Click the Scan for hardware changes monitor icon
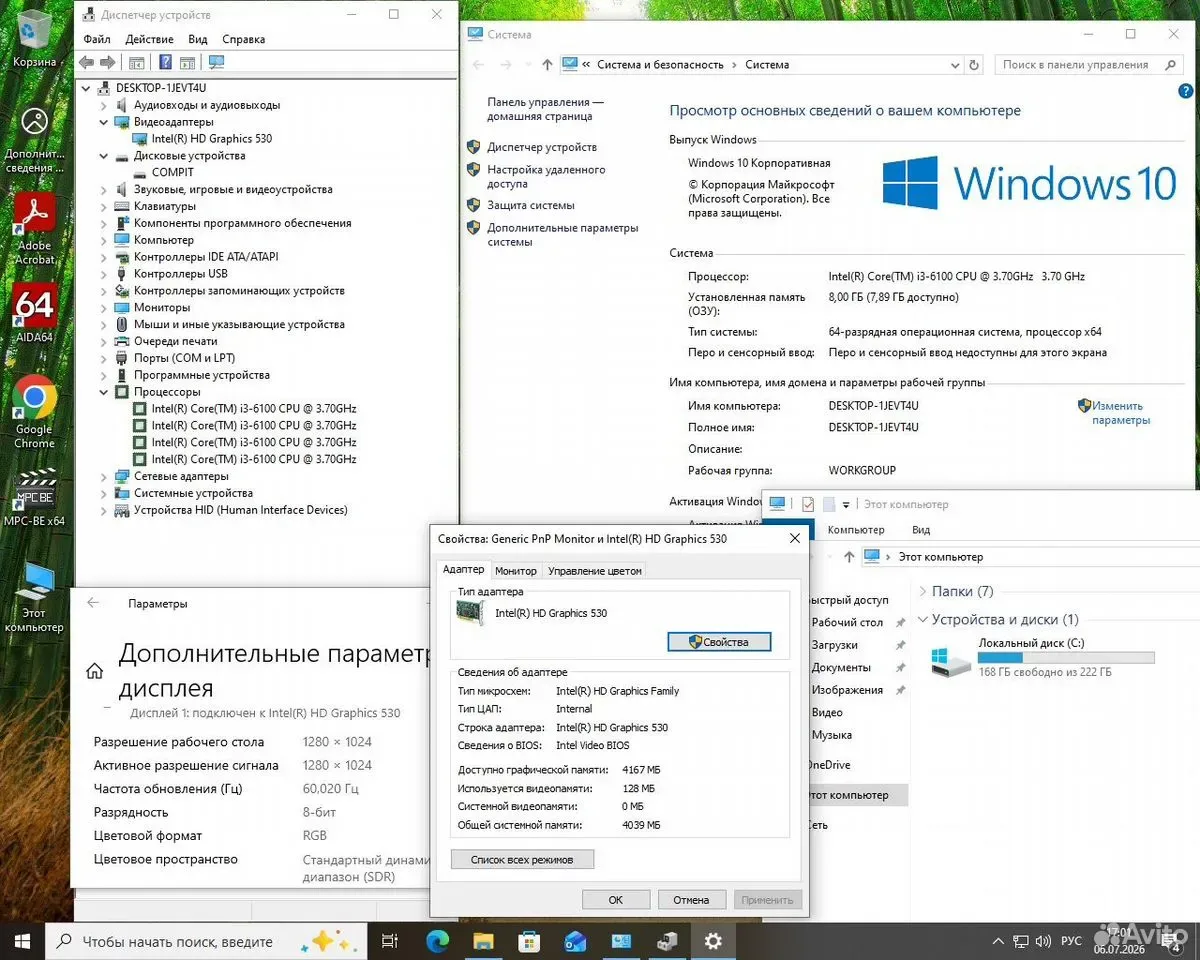The image size is (1200, 960). [x=217, y=63]
